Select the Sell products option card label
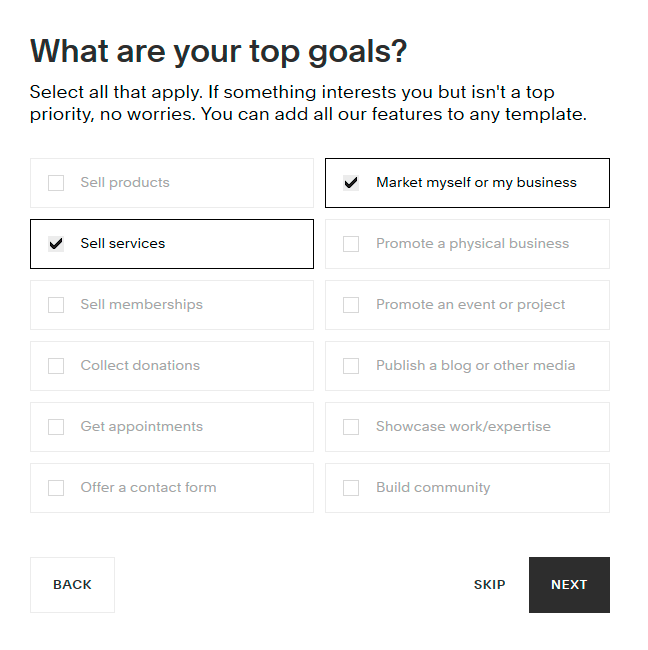The height and width of the screenshot is (650, 648). (125, 182)
